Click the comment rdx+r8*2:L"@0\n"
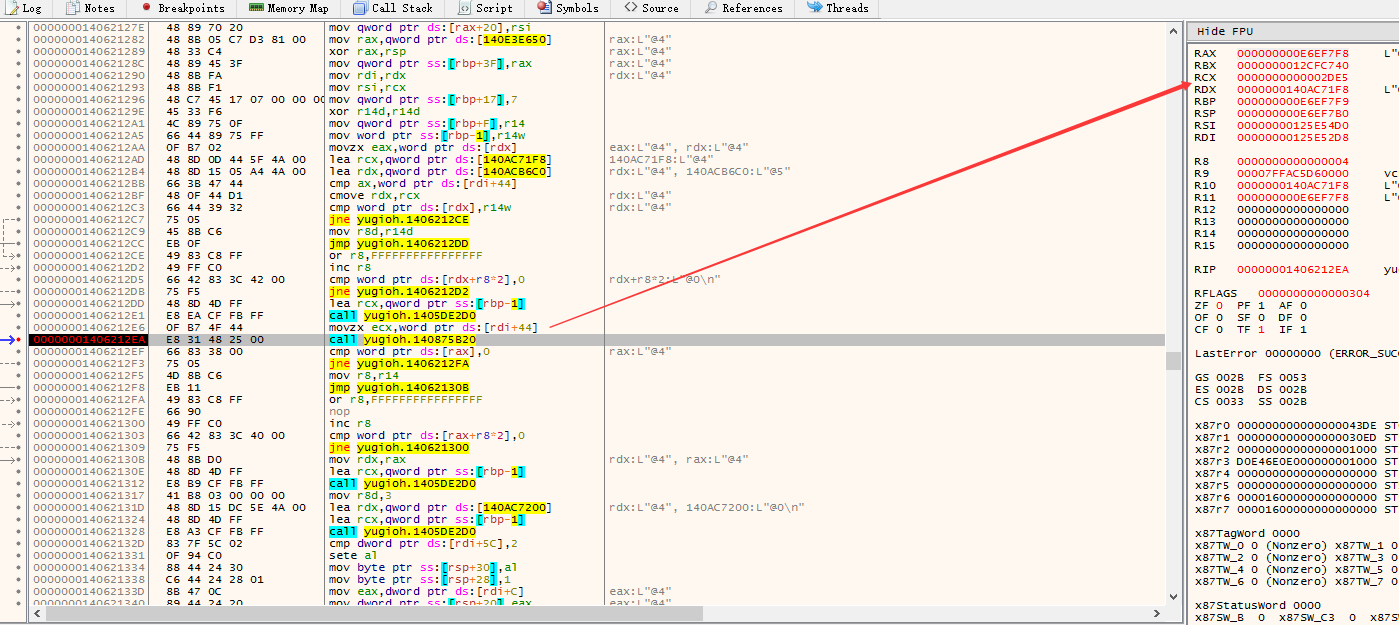This screenshot has height=625, width=1399. (664, 279)
